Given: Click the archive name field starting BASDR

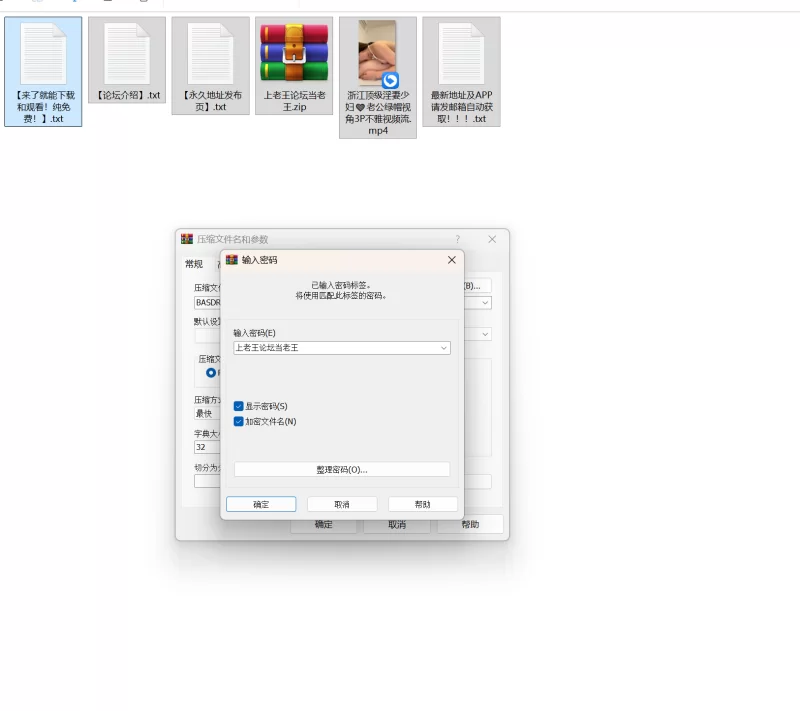Looking at the screenshot, I should point(207,302).
